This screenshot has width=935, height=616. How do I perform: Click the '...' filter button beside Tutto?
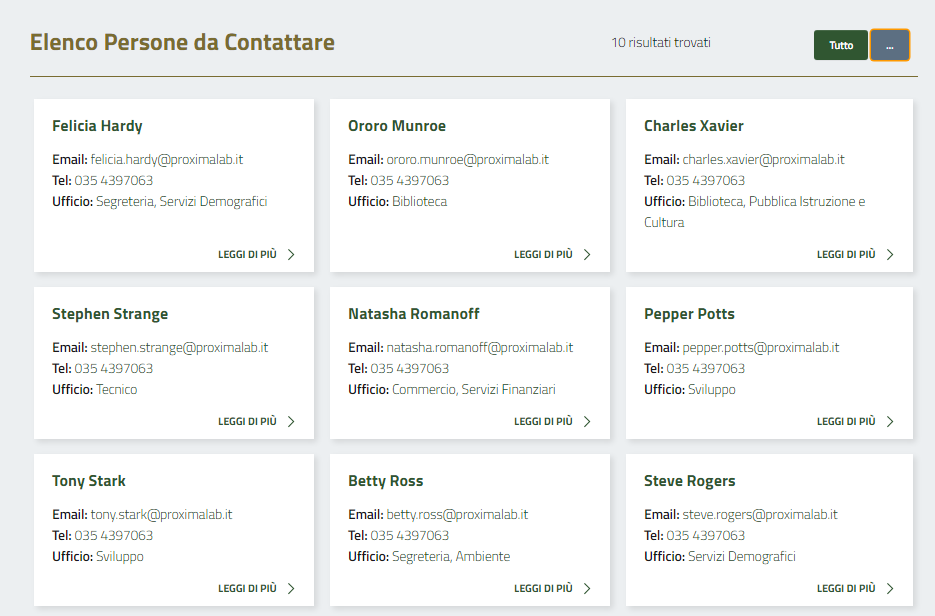click(889, 45)
